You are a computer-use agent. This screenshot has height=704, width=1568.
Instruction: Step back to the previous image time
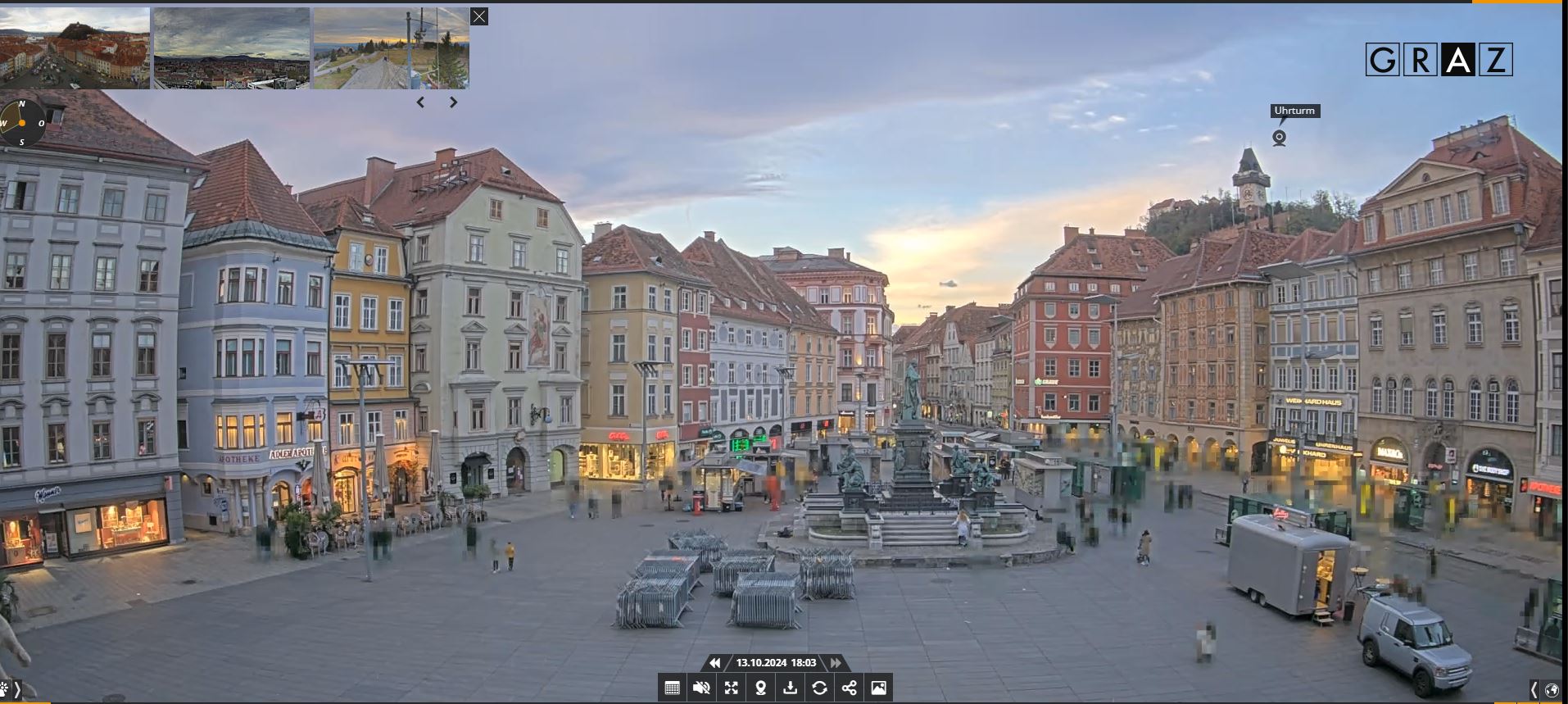click(x=714, y=663)
